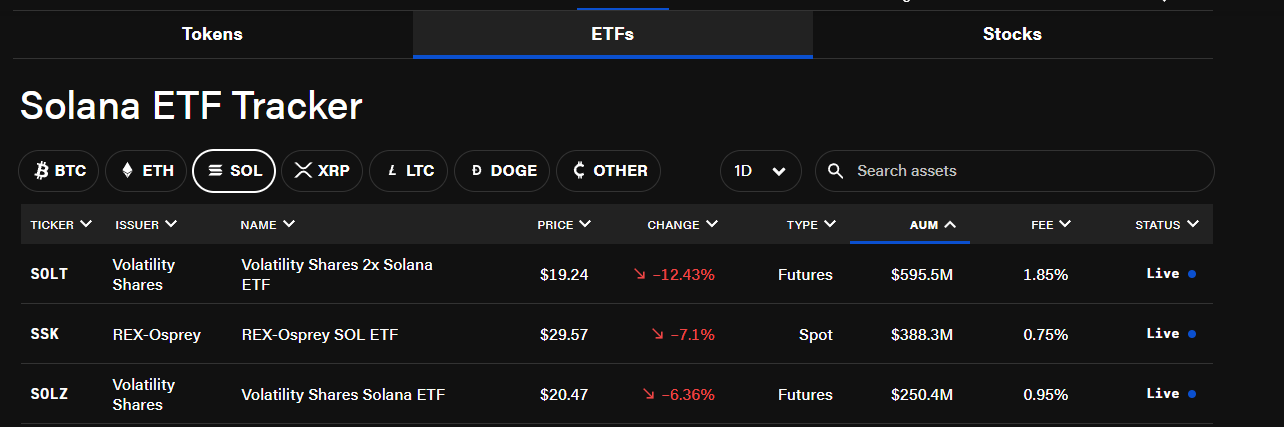
Task: Open the REX-Osprey SOL ETF link
Action: [320, 334]
